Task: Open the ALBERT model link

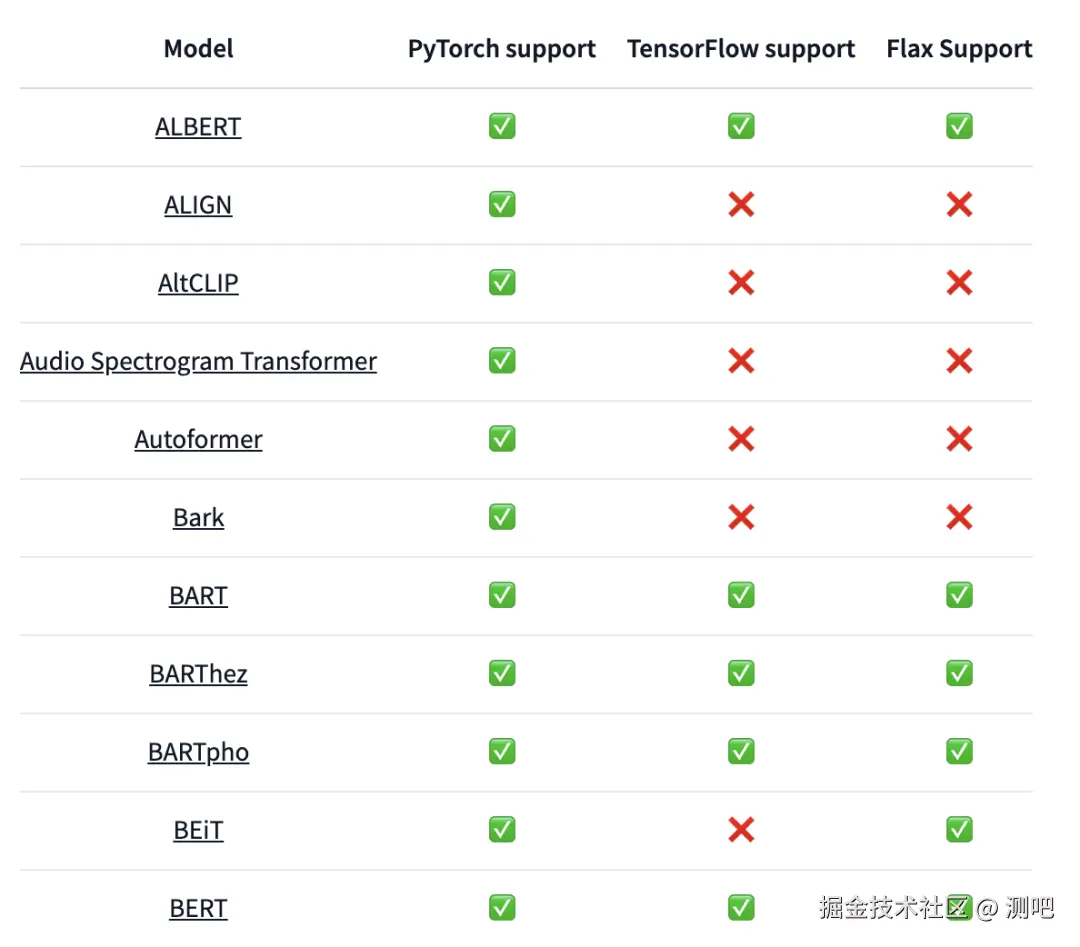Action: 198,127
